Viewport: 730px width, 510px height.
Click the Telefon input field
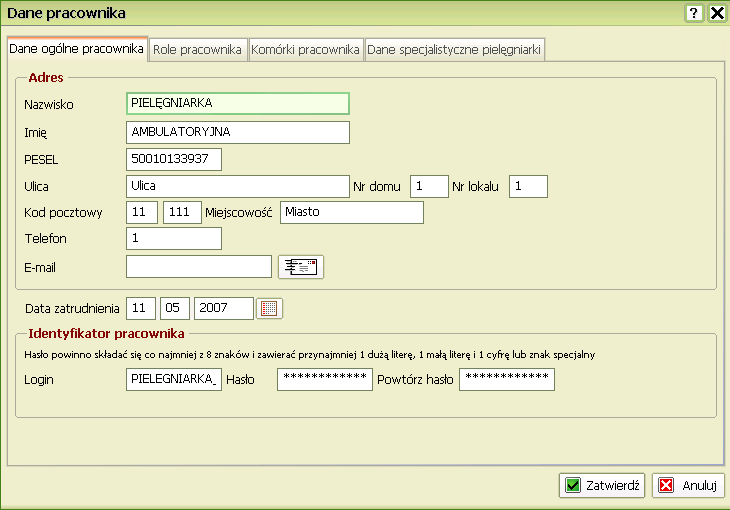[x=174, y=238]
